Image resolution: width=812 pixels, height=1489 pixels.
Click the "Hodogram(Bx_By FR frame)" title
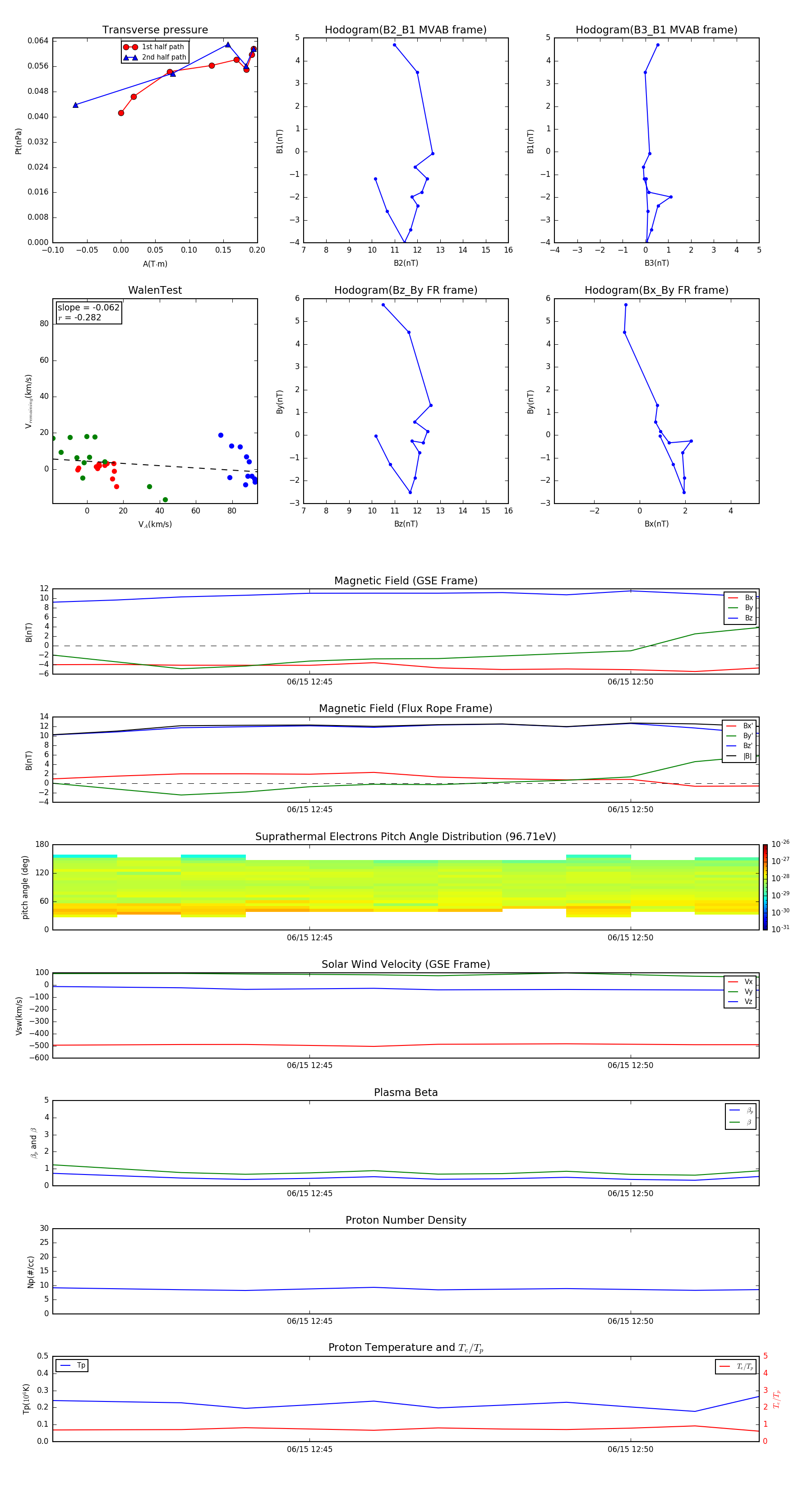656,290
